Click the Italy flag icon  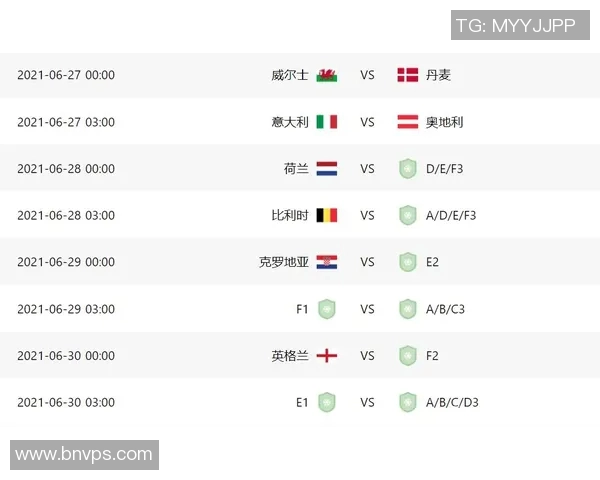[327, 122]
